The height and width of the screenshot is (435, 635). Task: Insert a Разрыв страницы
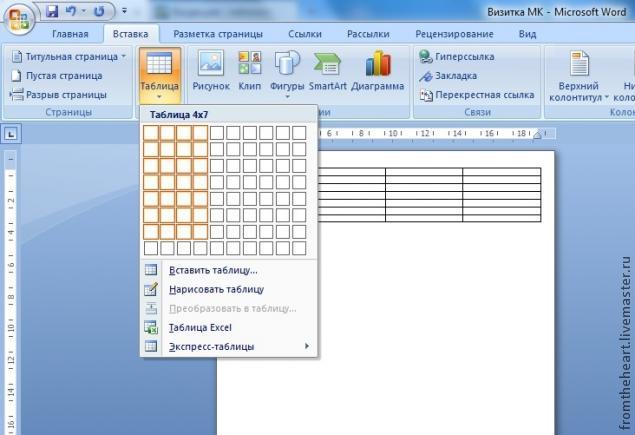tap(59, 95)
